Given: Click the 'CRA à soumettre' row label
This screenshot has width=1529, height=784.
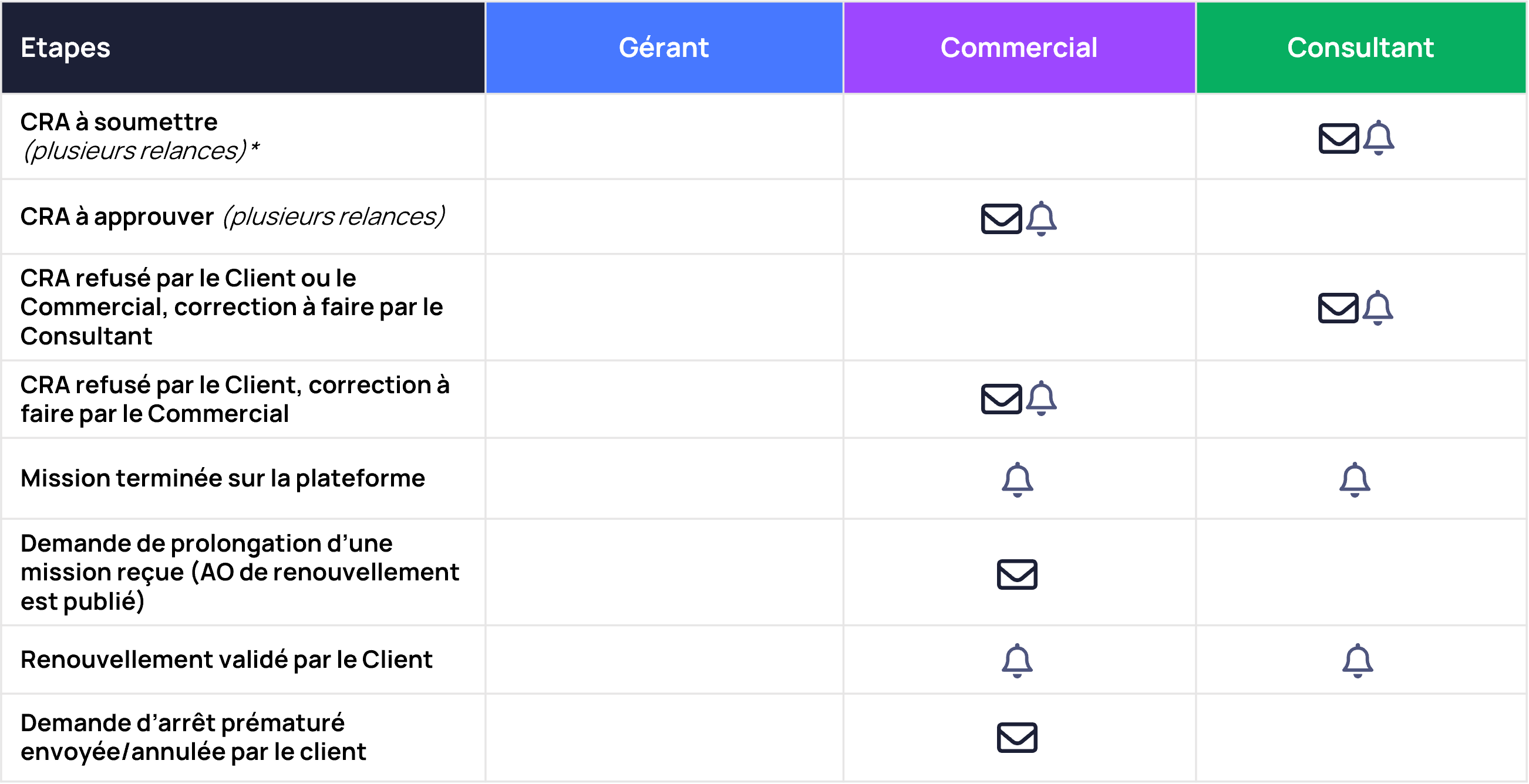Looking at the screenshot, I should point(119,122).
